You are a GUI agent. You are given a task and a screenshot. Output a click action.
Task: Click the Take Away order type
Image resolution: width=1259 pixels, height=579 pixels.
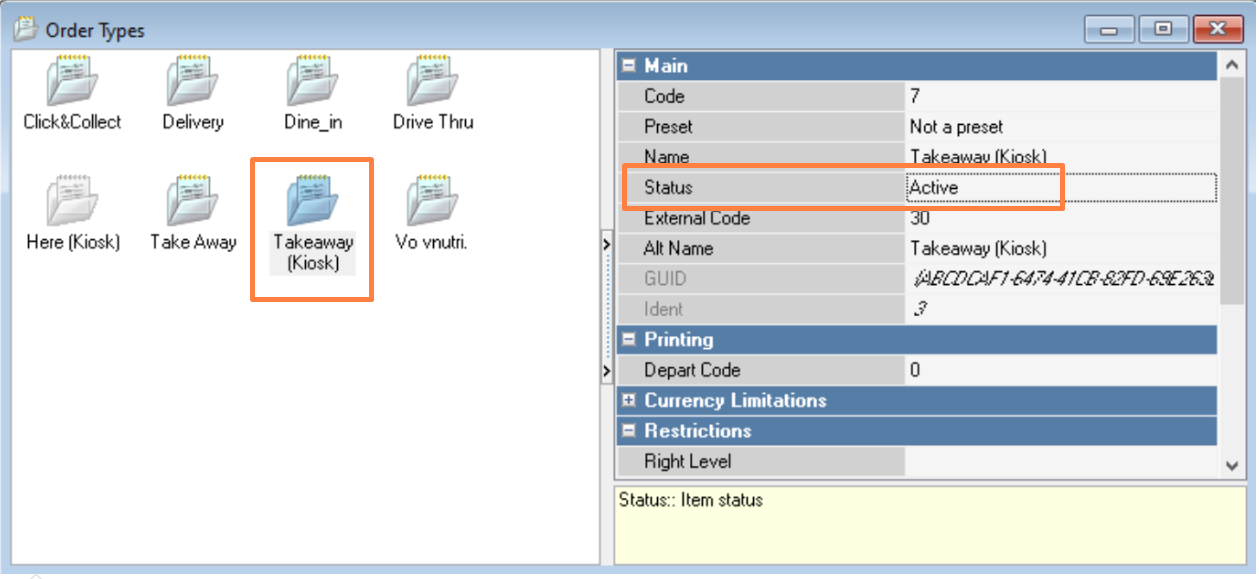click(192, 200)
